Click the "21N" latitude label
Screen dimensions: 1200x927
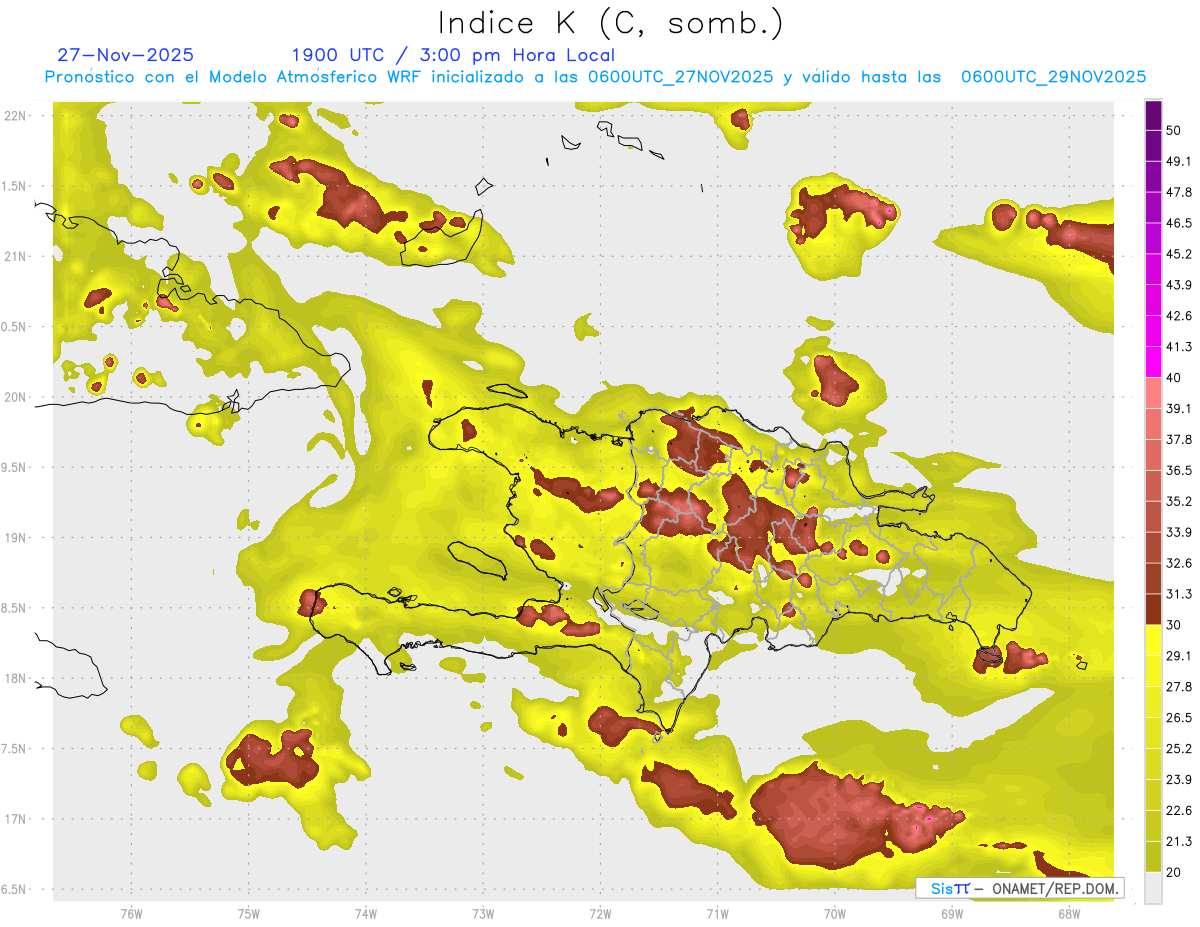click(15, 257)
